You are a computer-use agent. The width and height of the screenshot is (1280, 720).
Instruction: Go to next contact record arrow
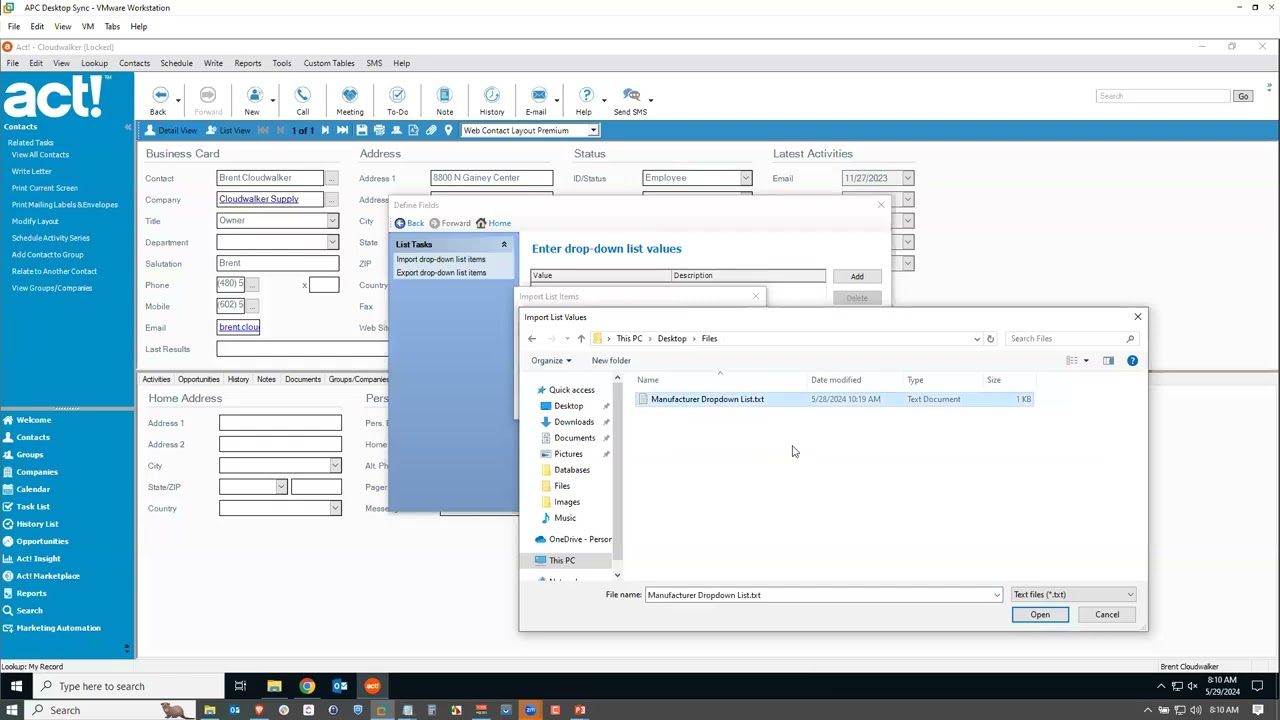(325, 131)
